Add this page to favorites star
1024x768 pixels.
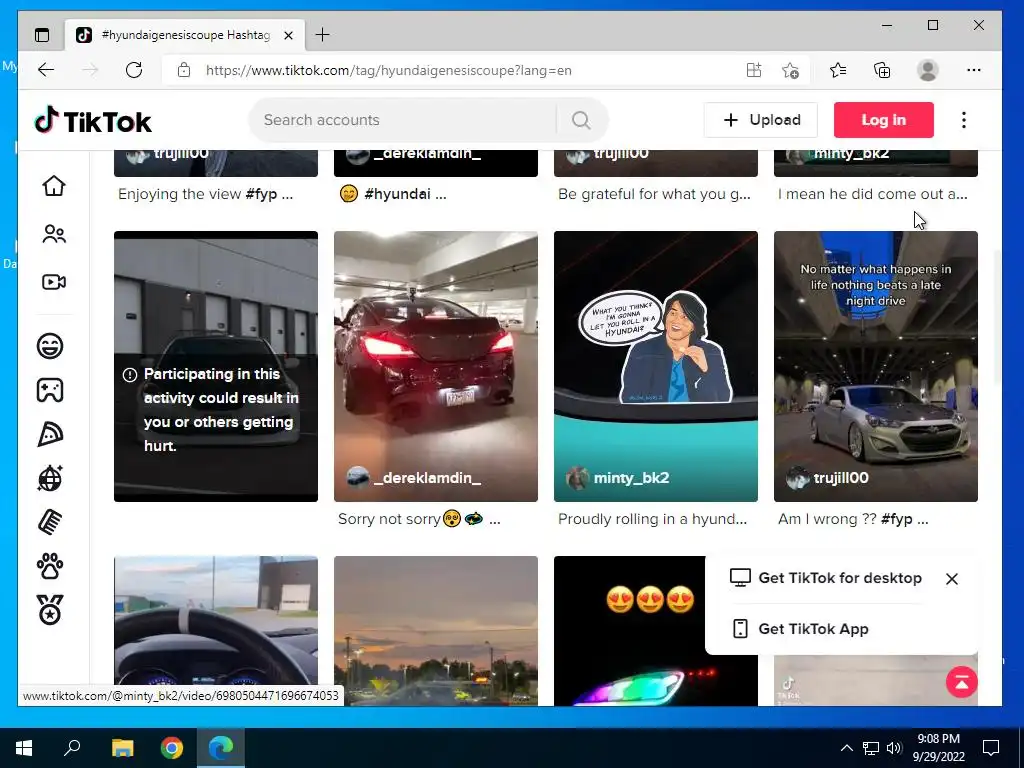(790, 71)
